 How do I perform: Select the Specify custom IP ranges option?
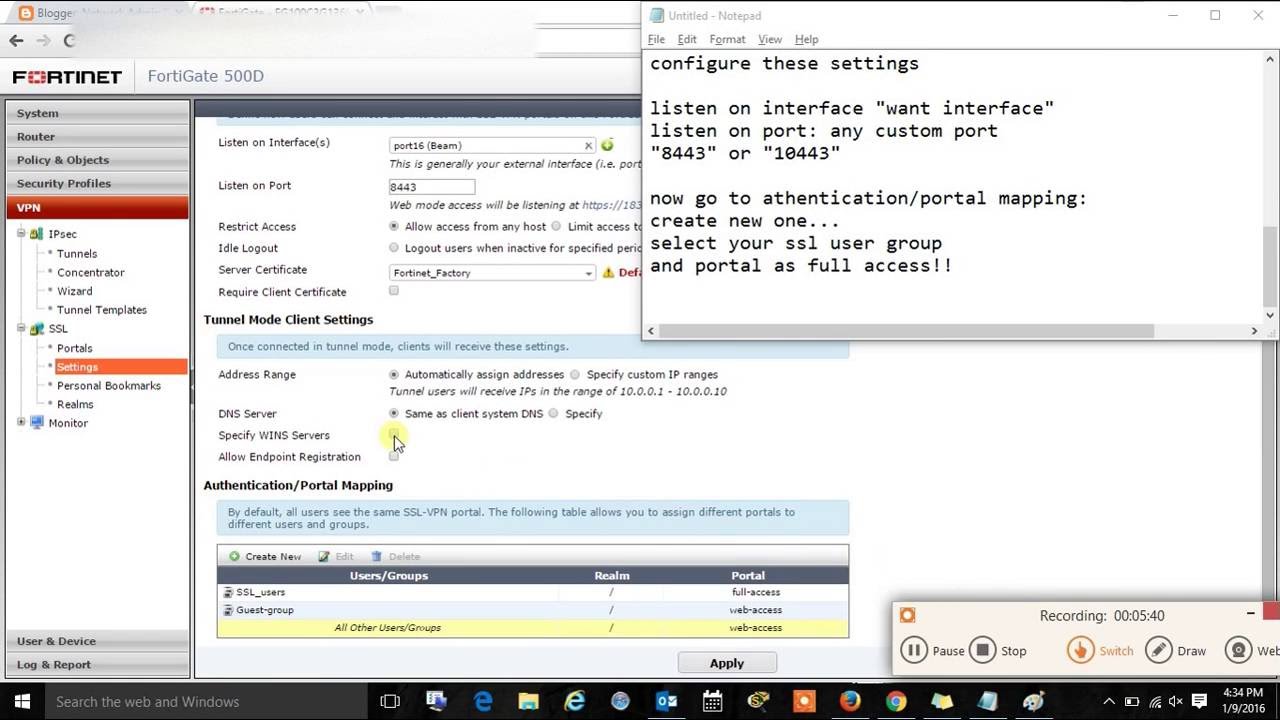pyautogui.click(x=575, y=374)
